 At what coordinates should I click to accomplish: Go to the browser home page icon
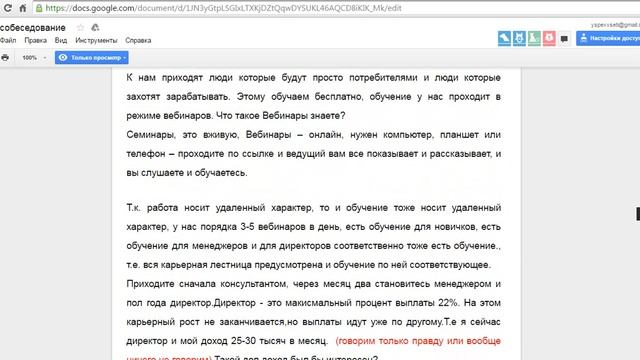[x=22, y=8]
